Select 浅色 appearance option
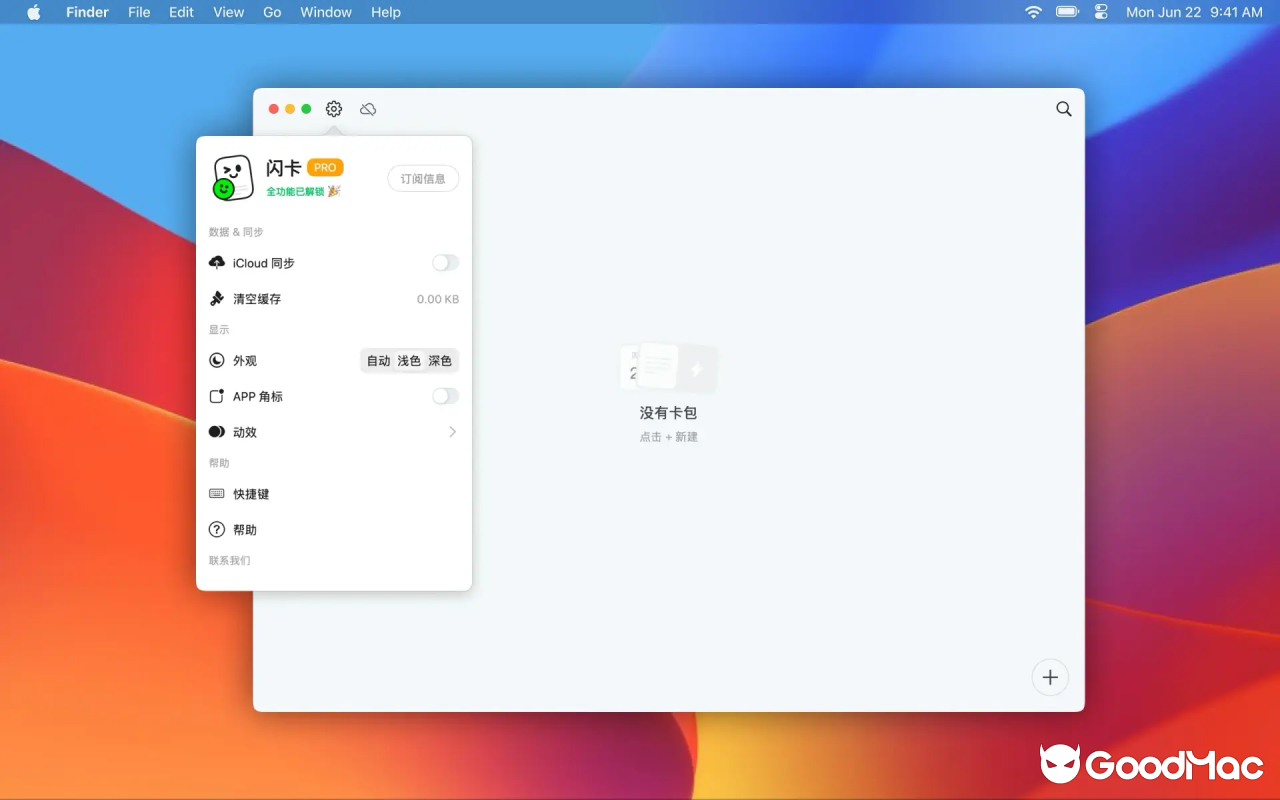The width and height of the screenshot is (1280, 800). (409, 361)
